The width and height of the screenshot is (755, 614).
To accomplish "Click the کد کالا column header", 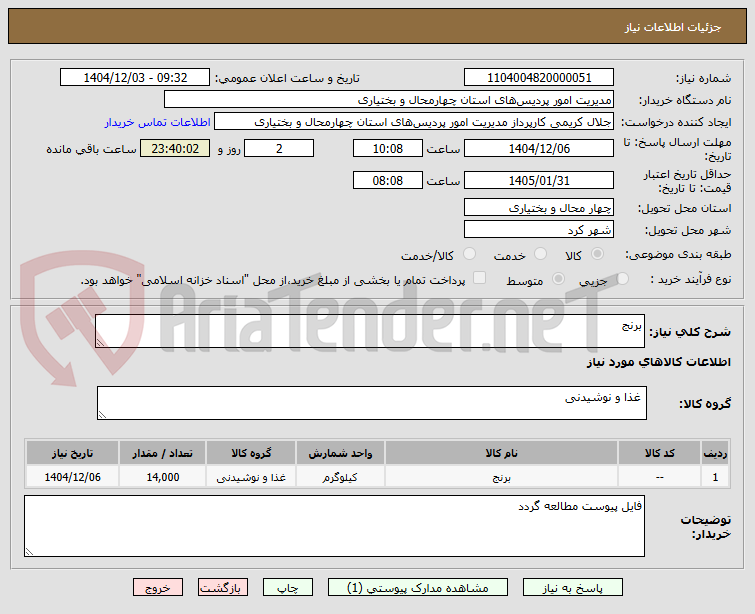I will pos(659,453).
